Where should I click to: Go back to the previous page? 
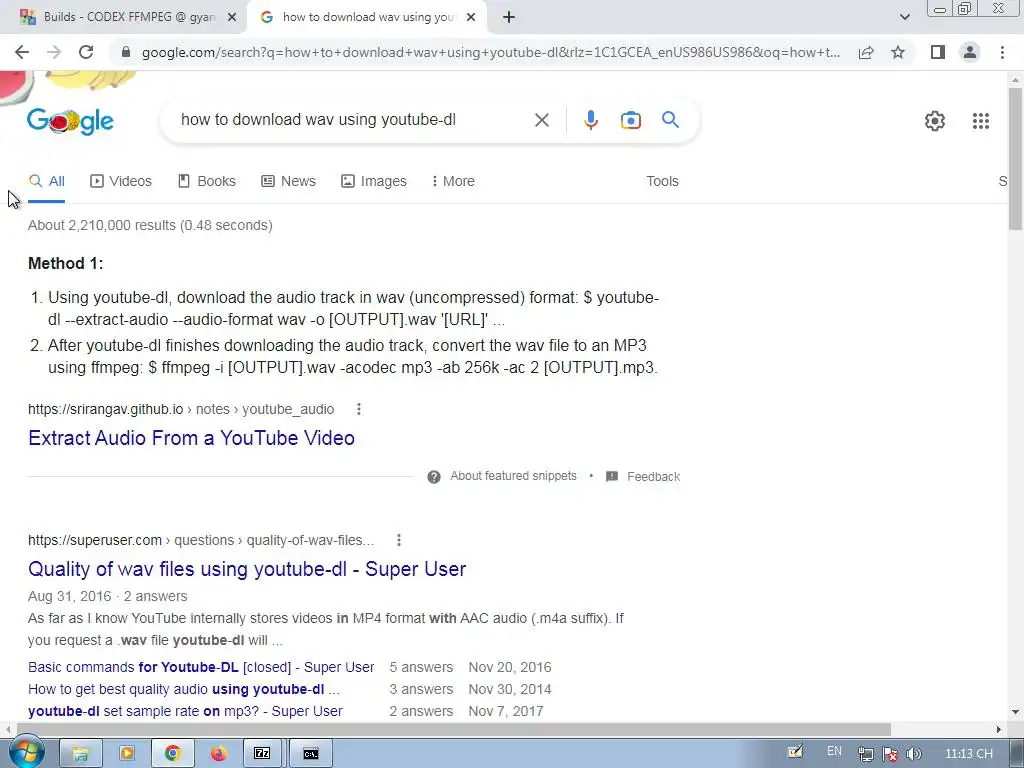[x=22, y=52]
